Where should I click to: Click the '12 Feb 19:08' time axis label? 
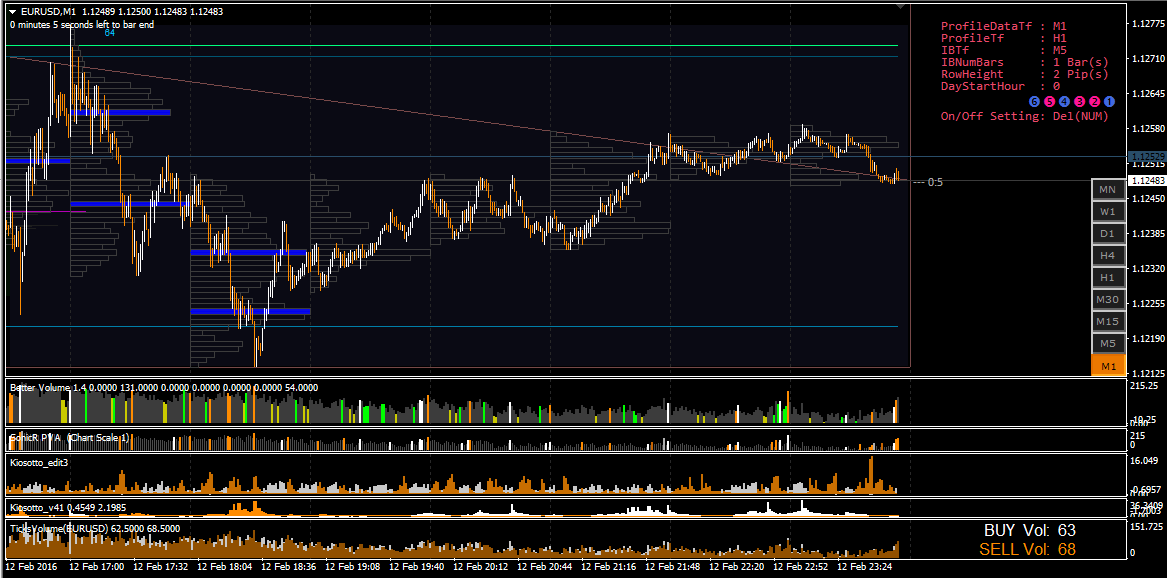[x=352, y=566]
